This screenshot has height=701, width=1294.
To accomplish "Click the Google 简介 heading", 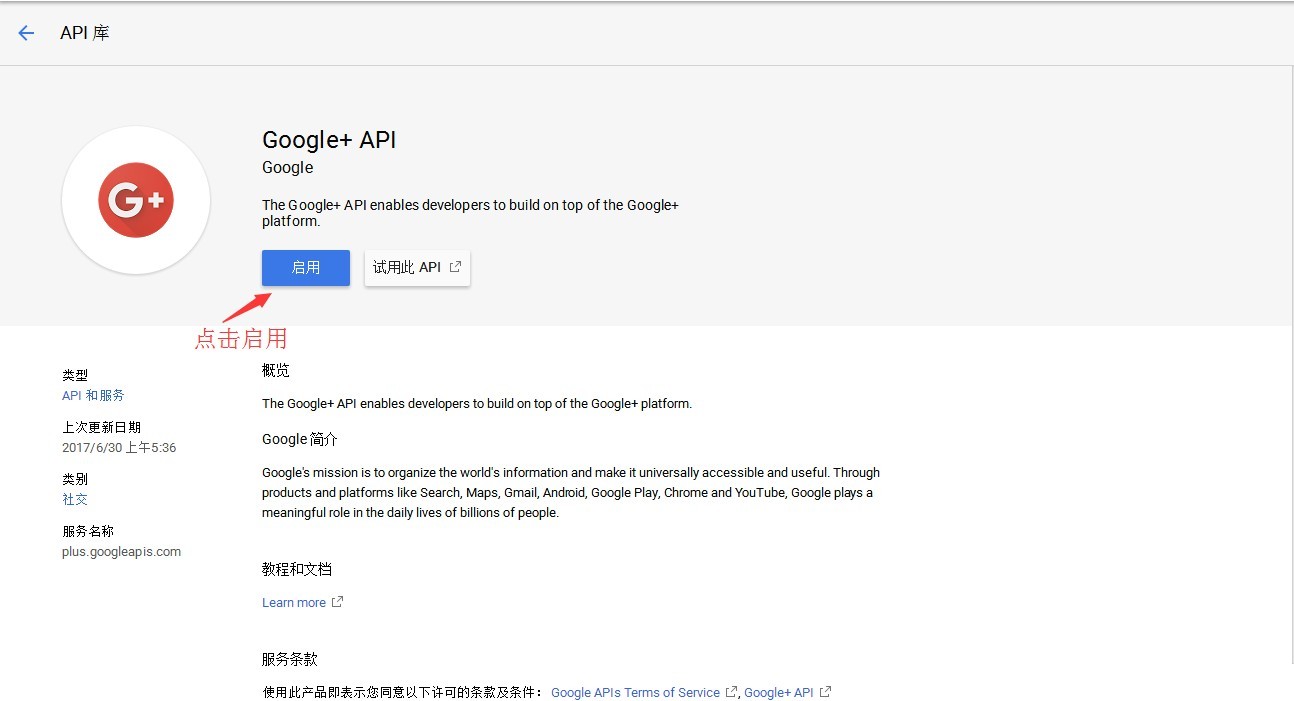I will (300, 440).
